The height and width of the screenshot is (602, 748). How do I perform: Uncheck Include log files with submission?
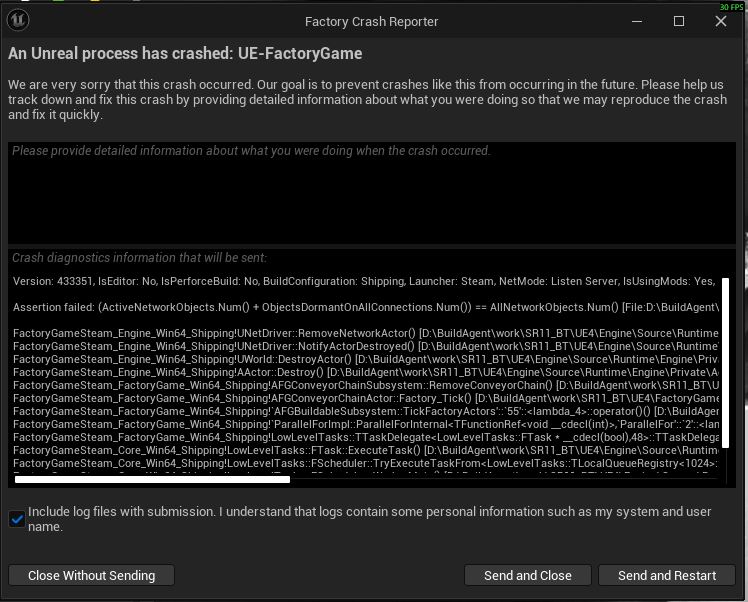[x=17, y=519]
